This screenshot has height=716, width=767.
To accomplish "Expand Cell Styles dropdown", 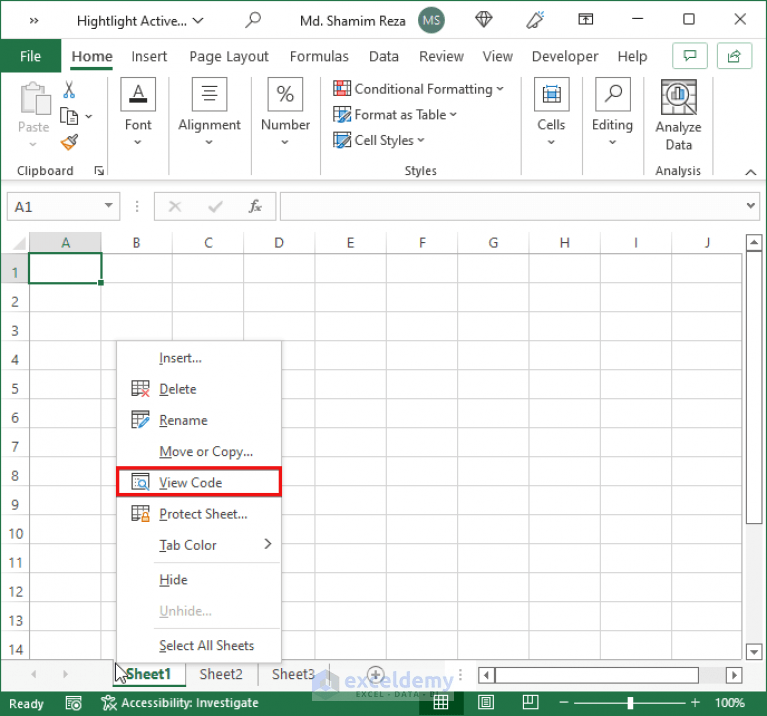I will (x=421, y=140).
